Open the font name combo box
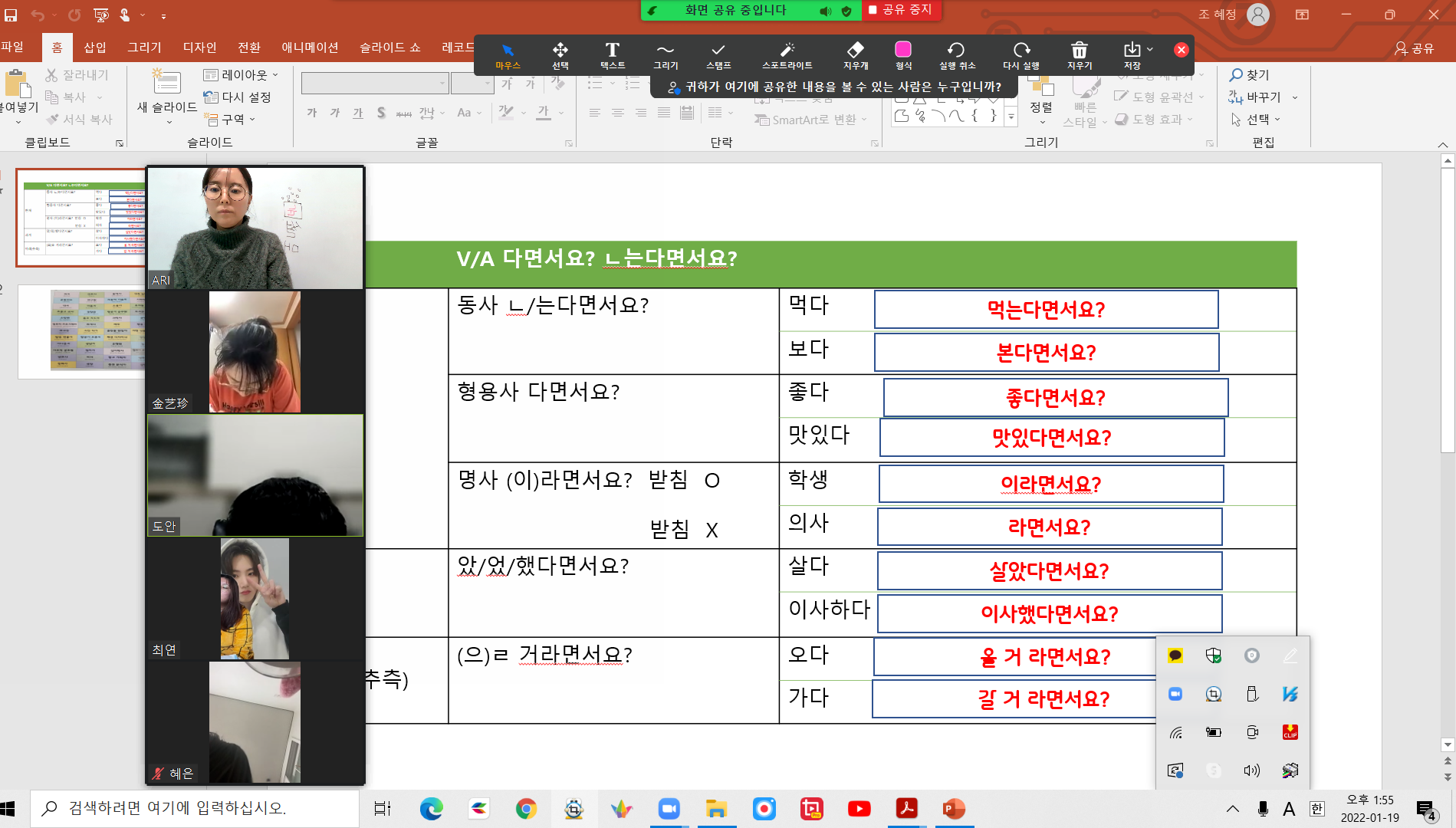Screen dimensions: 1456x828 pos(374,83)
